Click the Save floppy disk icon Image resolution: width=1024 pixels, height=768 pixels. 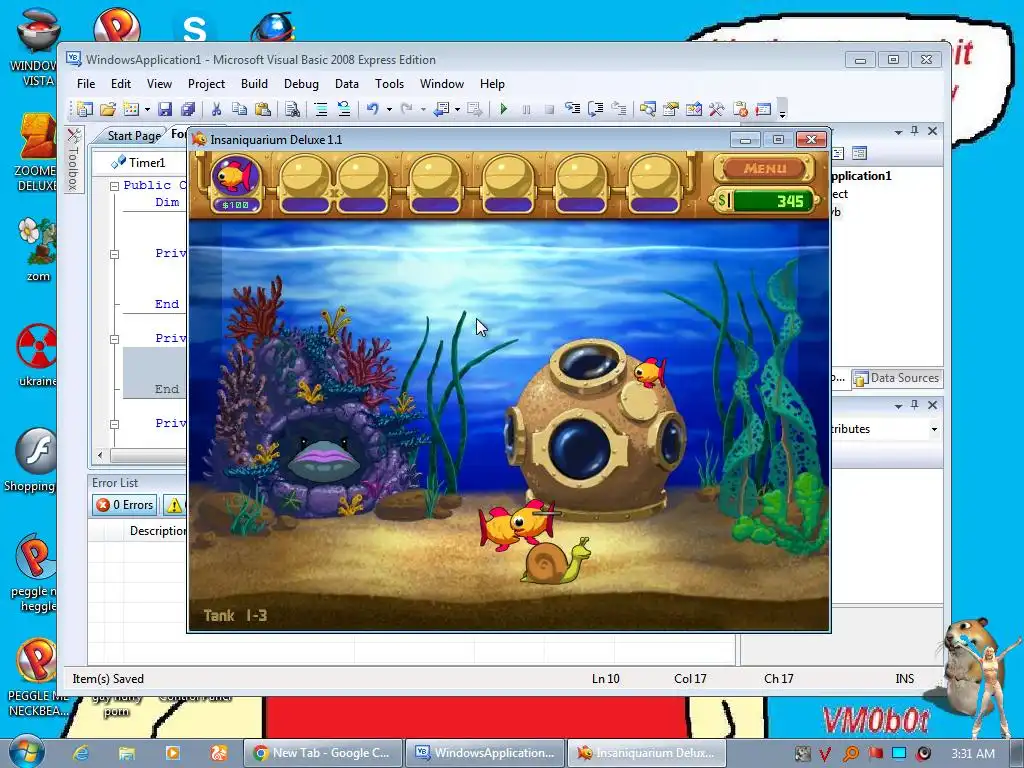click(x=165, y=109)
